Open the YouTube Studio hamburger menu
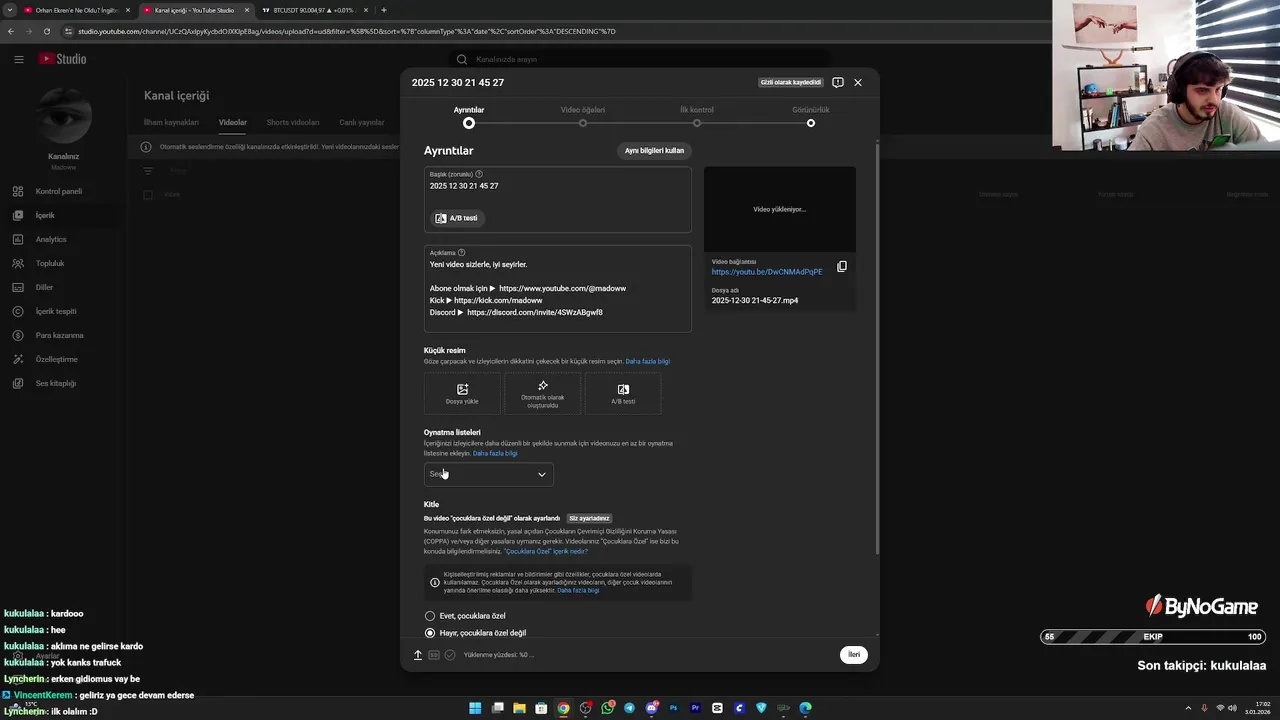 point(18,59)
